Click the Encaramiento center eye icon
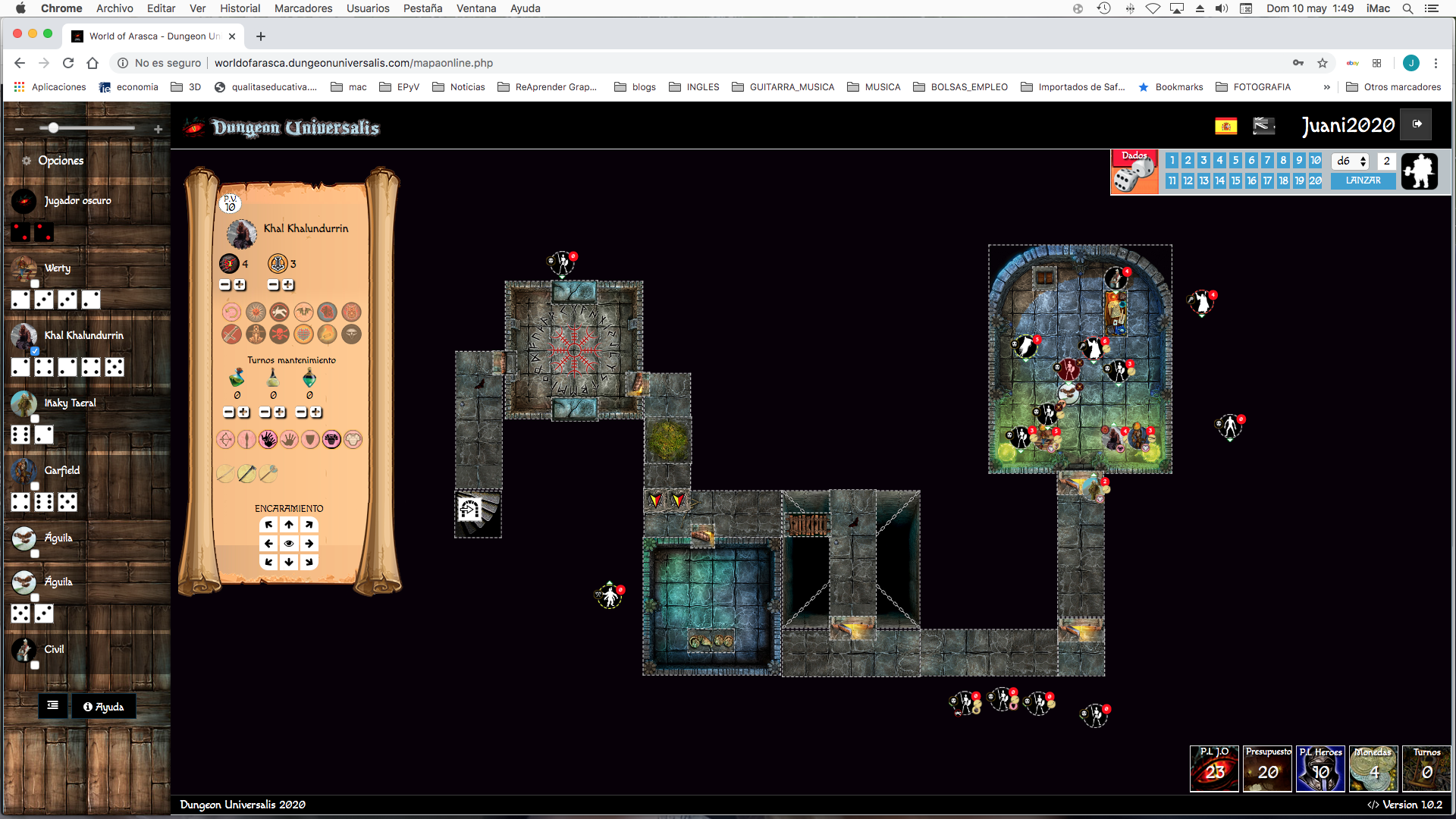1456x819 pixels. 289,544
